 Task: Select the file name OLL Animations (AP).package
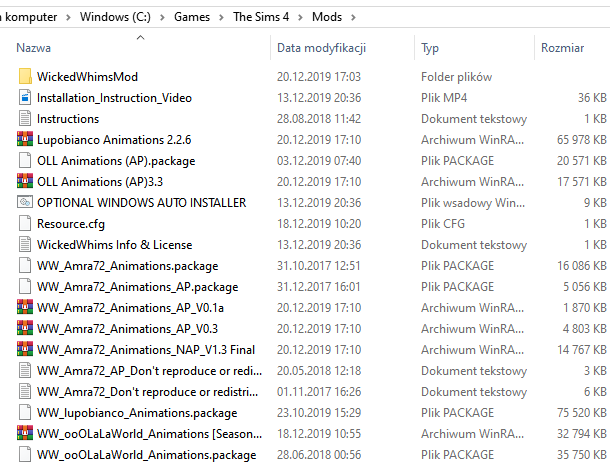tap(116, 161)
